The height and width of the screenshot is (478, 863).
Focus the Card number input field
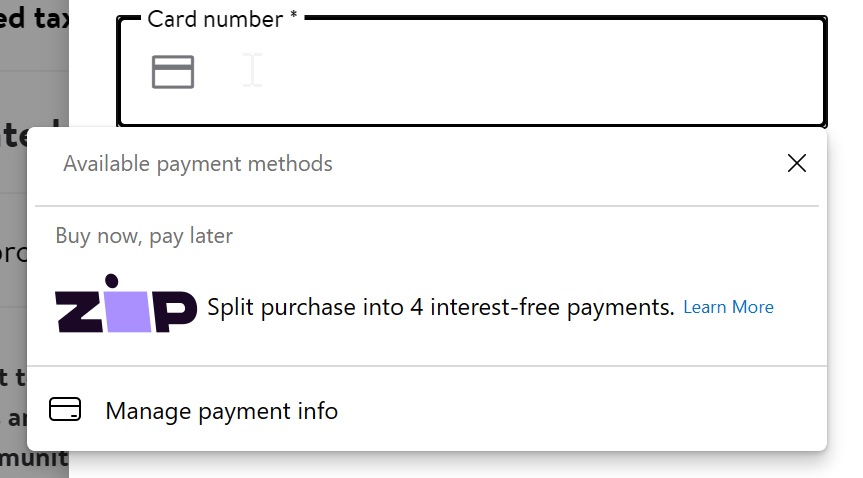tap(472, 72)
